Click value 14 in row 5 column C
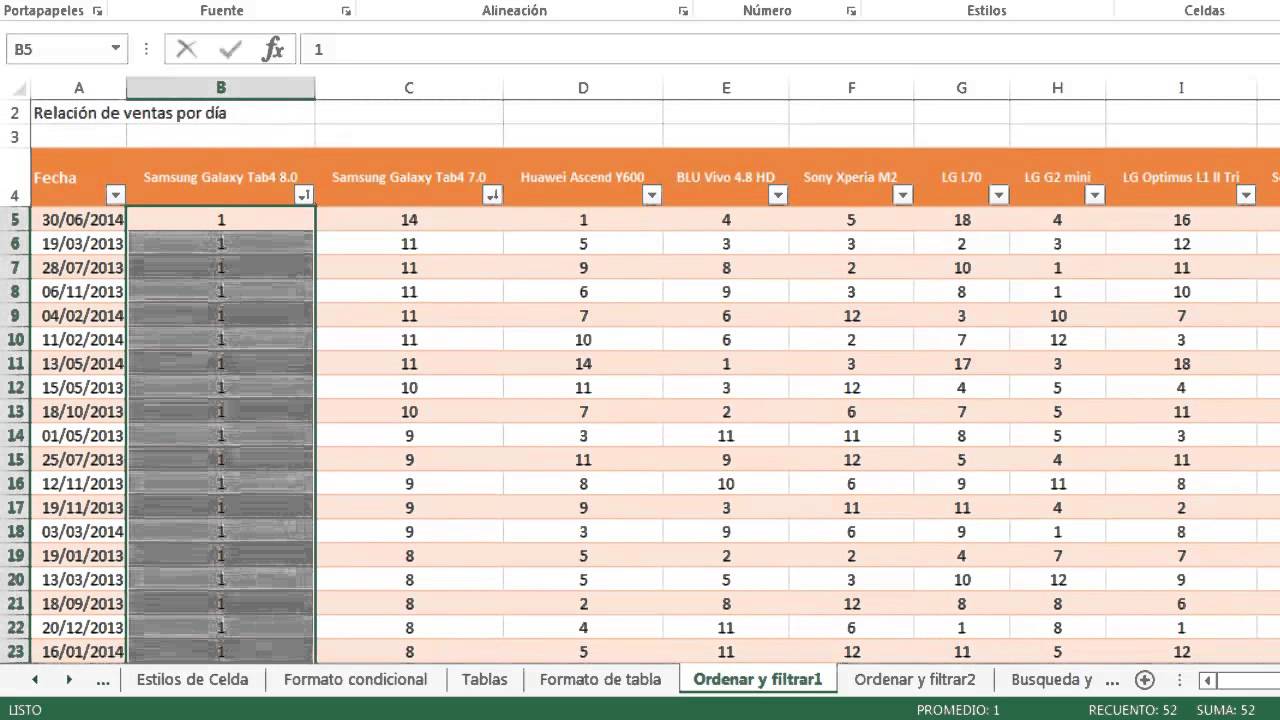Image resolution: width=1280 pixels, height=720 pixels. click(409, 219)
